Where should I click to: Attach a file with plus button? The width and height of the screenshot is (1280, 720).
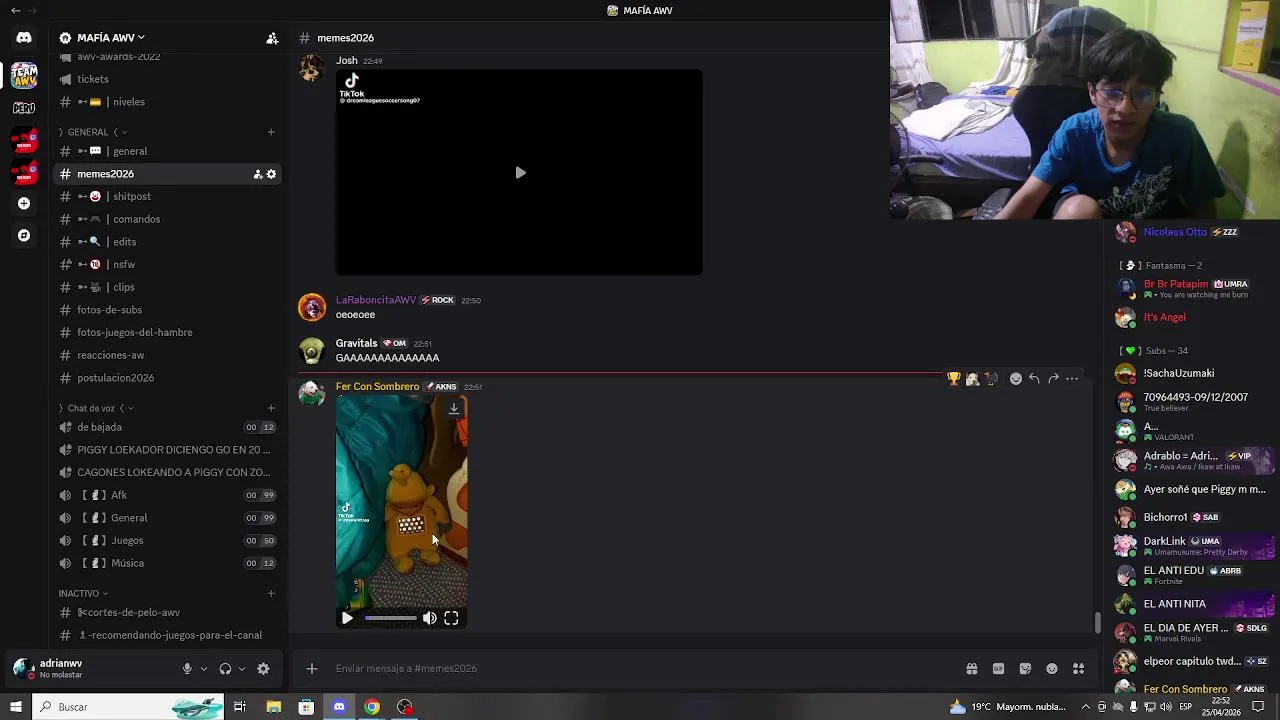click(x=312, y=668)
